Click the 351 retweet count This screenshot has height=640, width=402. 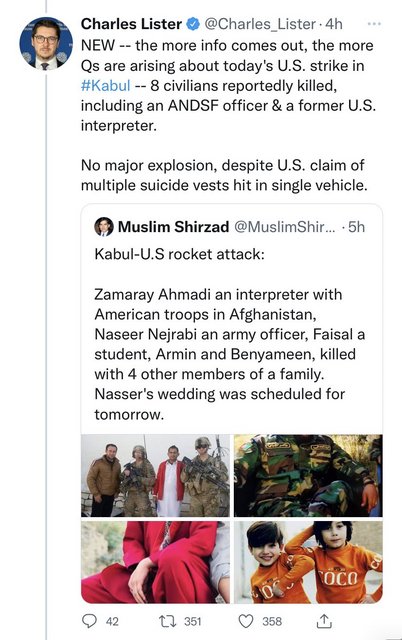point(193,621)
